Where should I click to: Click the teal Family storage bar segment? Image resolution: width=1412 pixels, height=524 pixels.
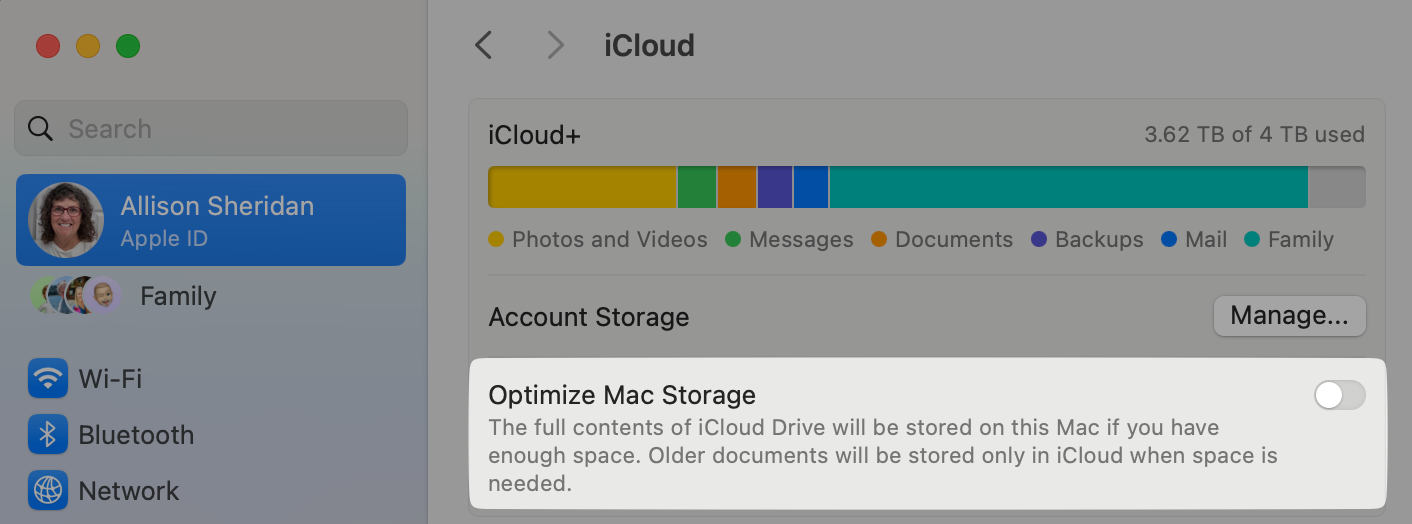click(1067, 187)
